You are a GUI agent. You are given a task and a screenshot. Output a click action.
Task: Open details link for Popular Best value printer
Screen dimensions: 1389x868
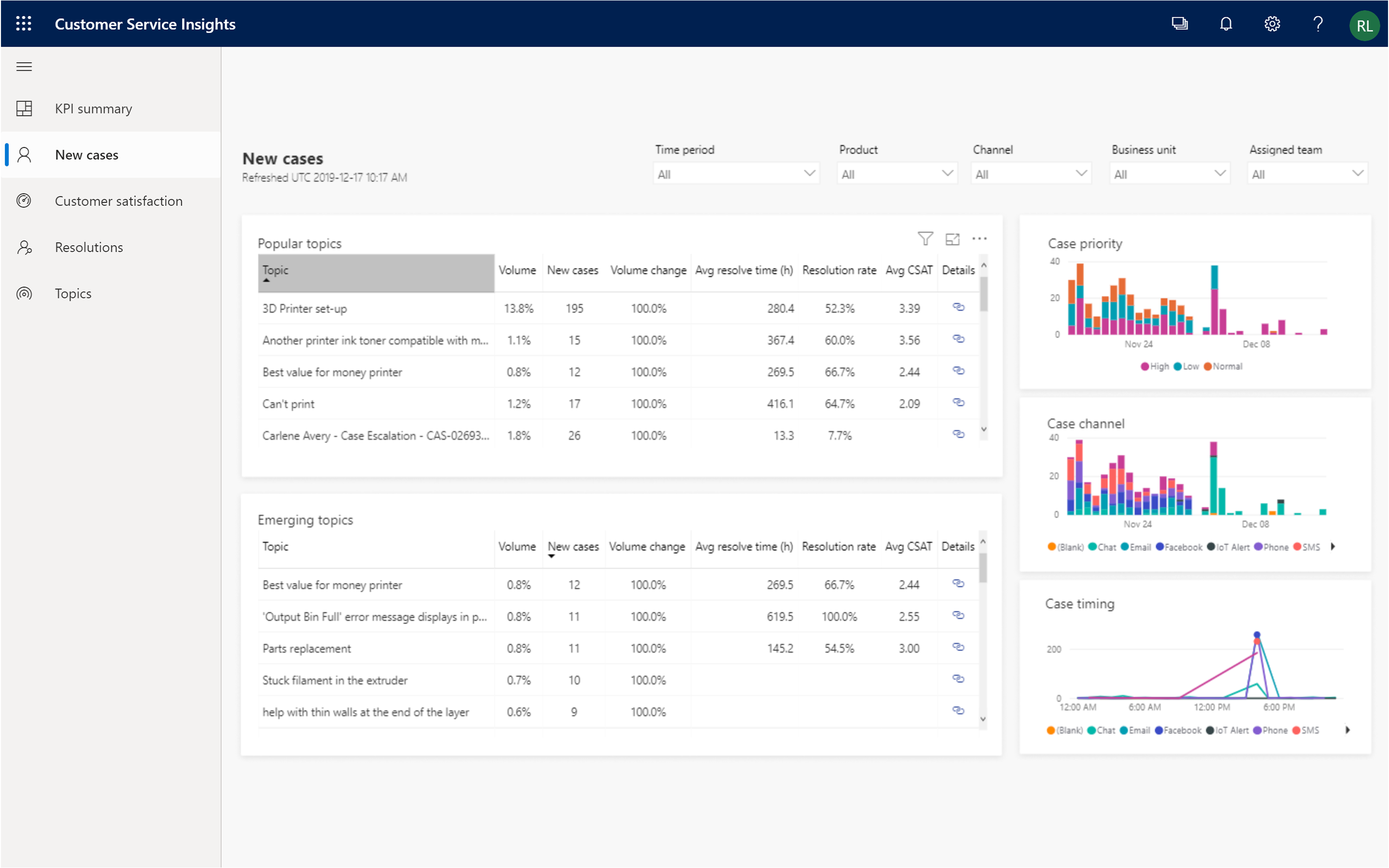click(958, 370)
